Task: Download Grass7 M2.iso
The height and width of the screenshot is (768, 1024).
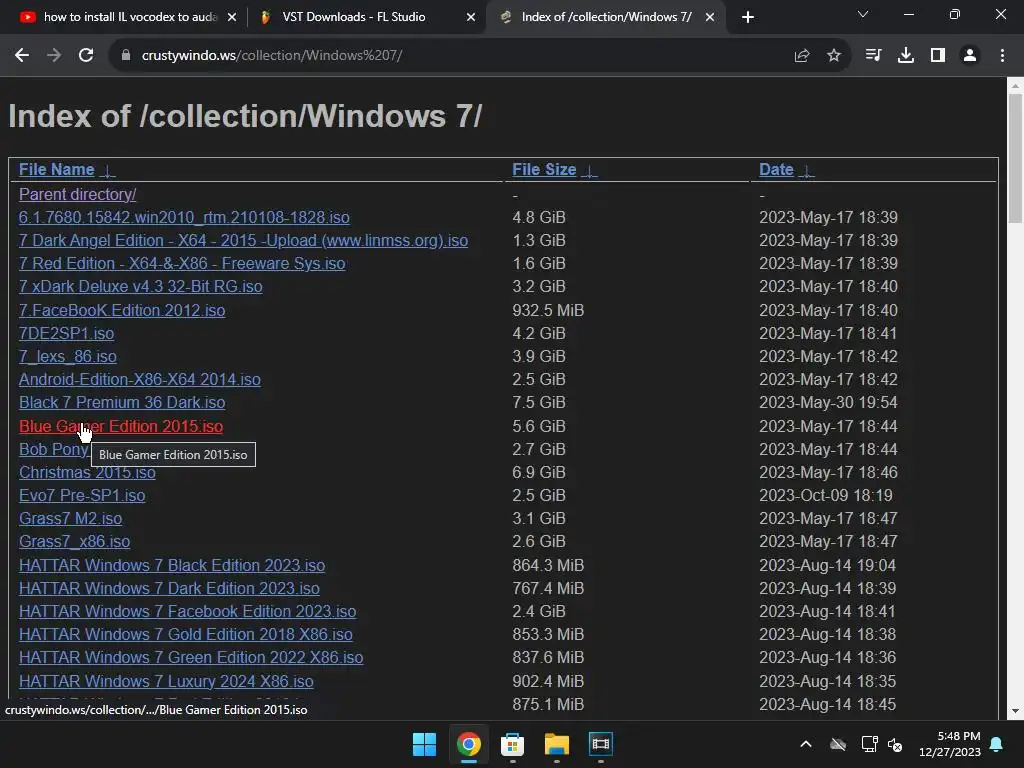Action: pos(71,519)
